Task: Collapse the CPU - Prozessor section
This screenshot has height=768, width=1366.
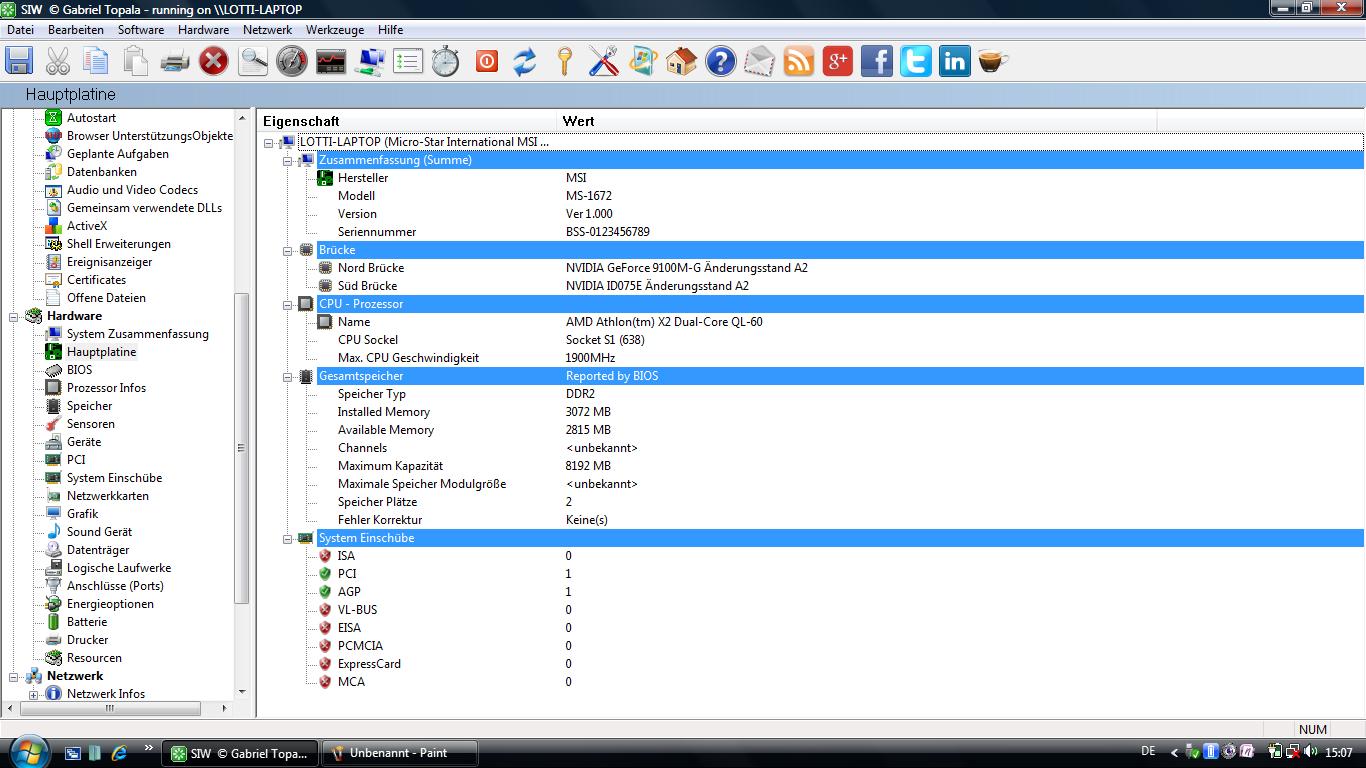Action: [x=288, y=305]
